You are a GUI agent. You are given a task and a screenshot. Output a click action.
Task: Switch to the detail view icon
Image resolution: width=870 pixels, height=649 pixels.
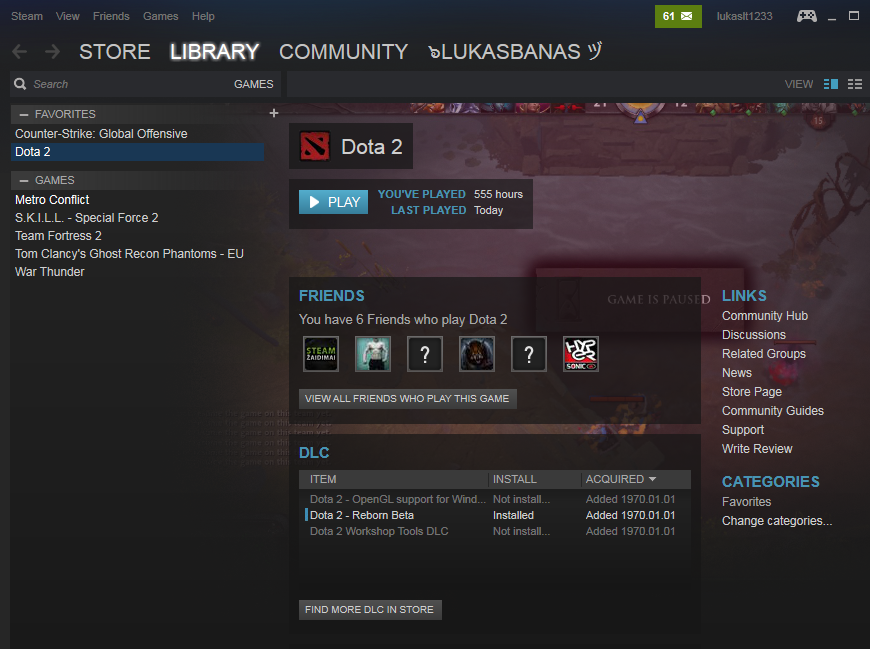[x=831, y=84]
